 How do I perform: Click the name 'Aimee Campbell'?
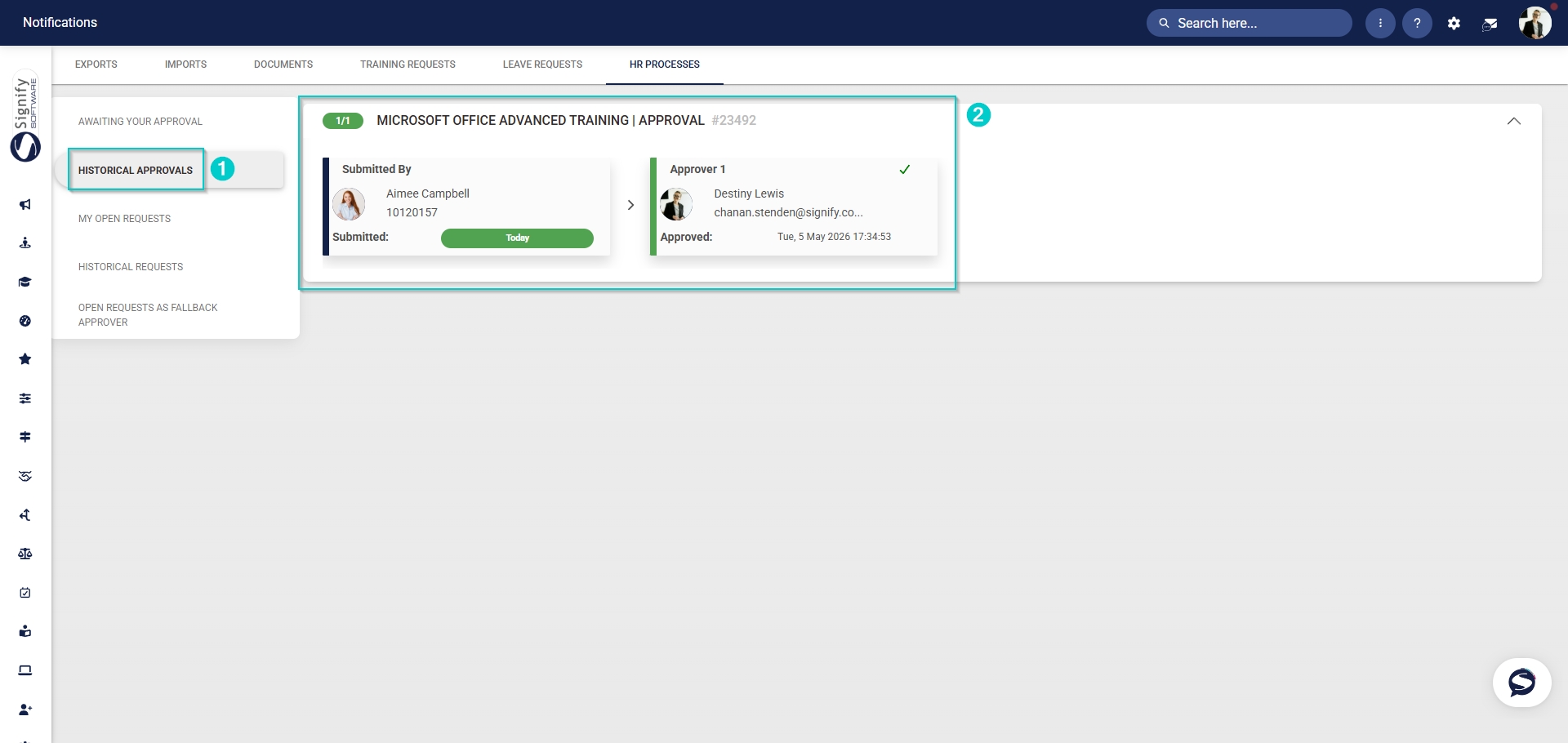tap(428, 194)
